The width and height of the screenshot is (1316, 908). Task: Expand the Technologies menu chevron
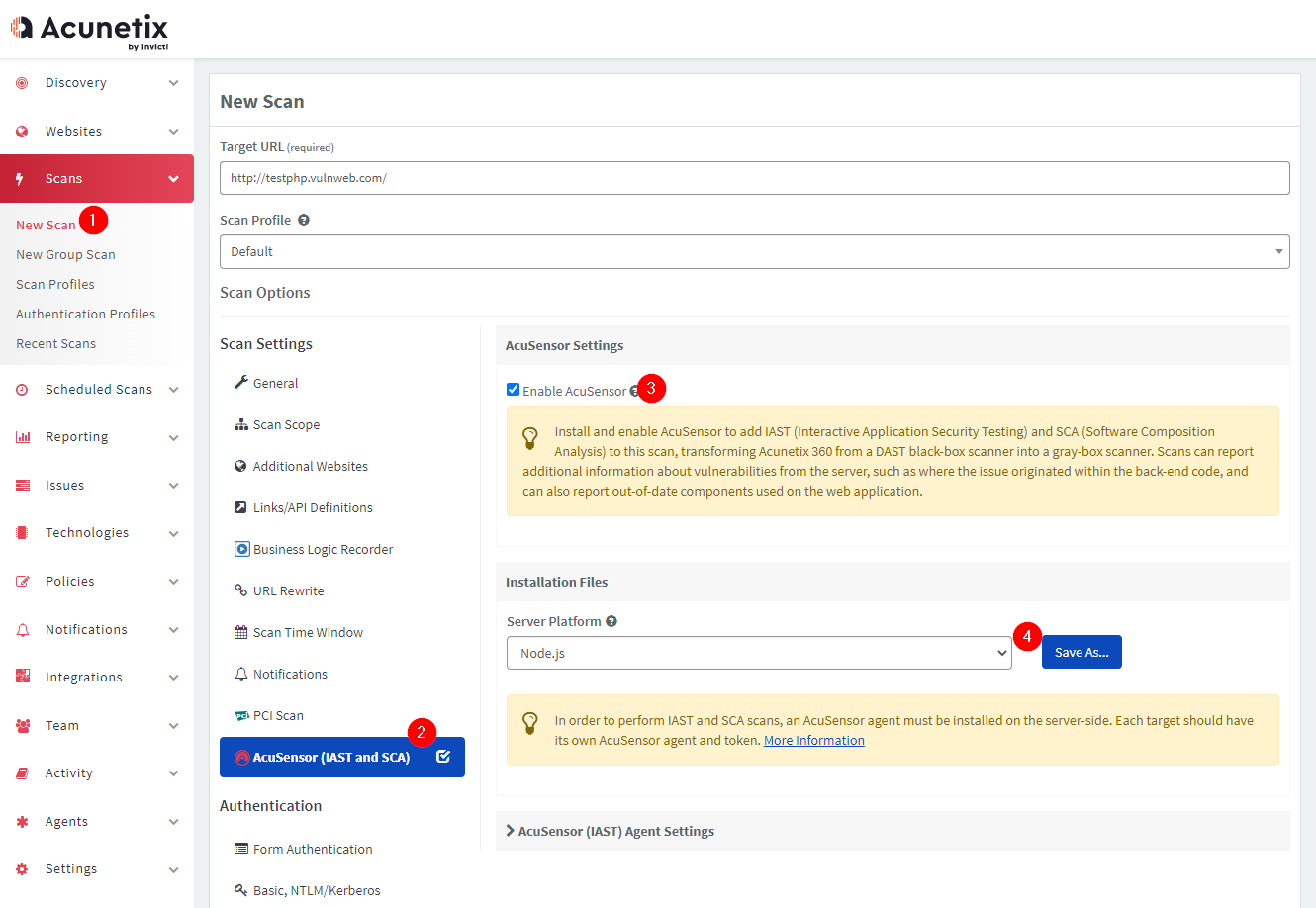tap(173, 533)
